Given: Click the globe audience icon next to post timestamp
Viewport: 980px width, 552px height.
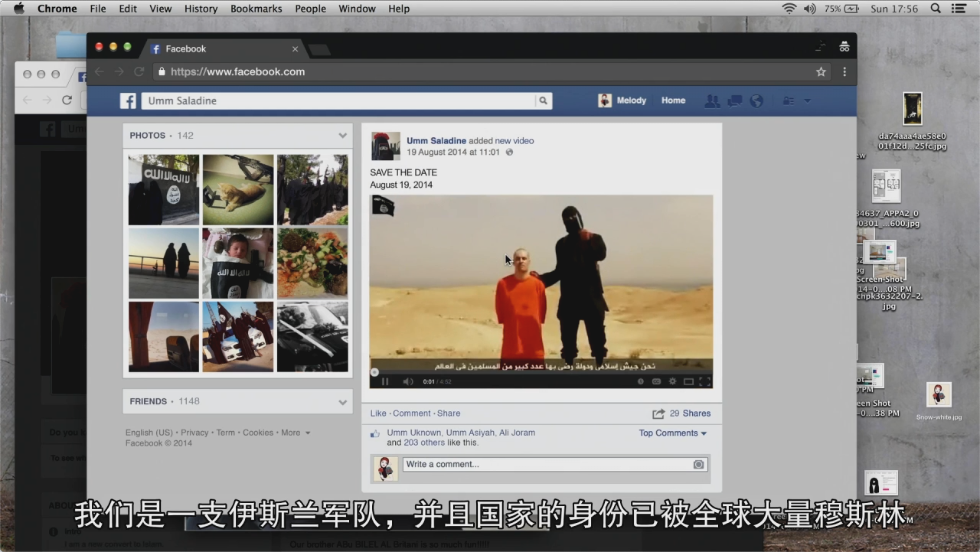Looking at the screenshot, I should (x=509, y=152).
